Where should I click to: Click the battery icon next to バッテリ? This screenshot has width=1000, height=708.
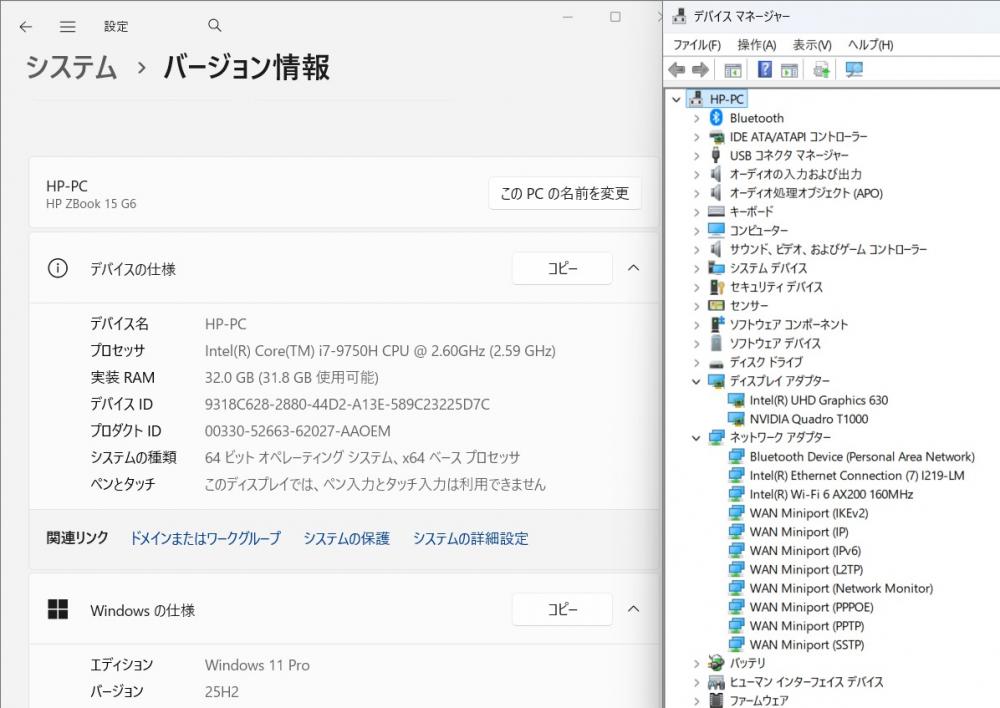716,663
